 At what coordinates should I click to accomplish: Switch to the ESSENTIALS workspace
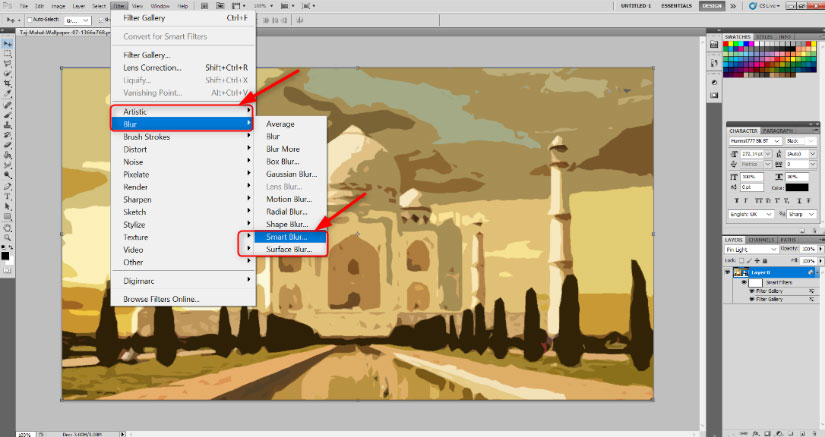(x=676, y=6)
